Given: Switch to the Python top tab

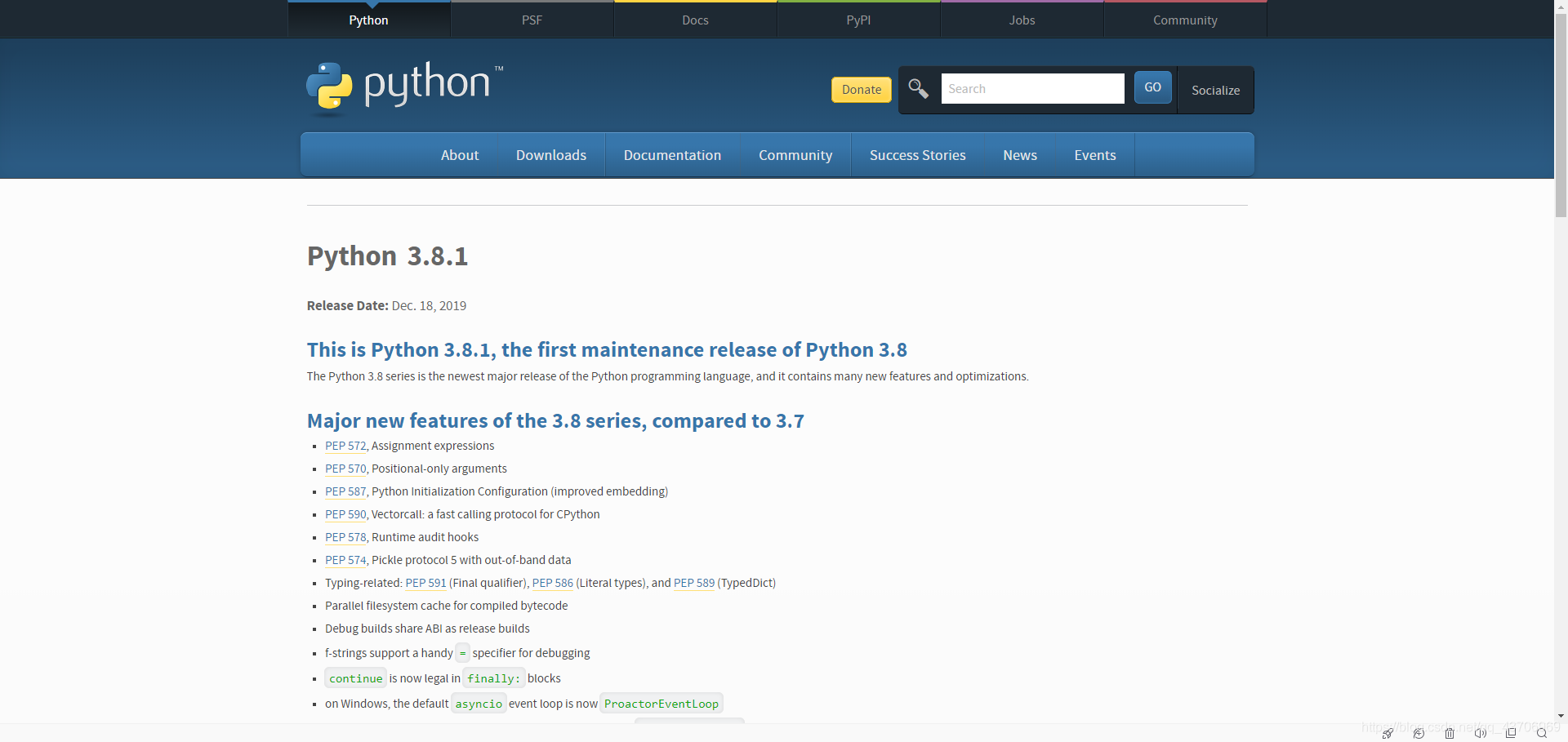Looking at the screenshot, I should coord(369,20).
